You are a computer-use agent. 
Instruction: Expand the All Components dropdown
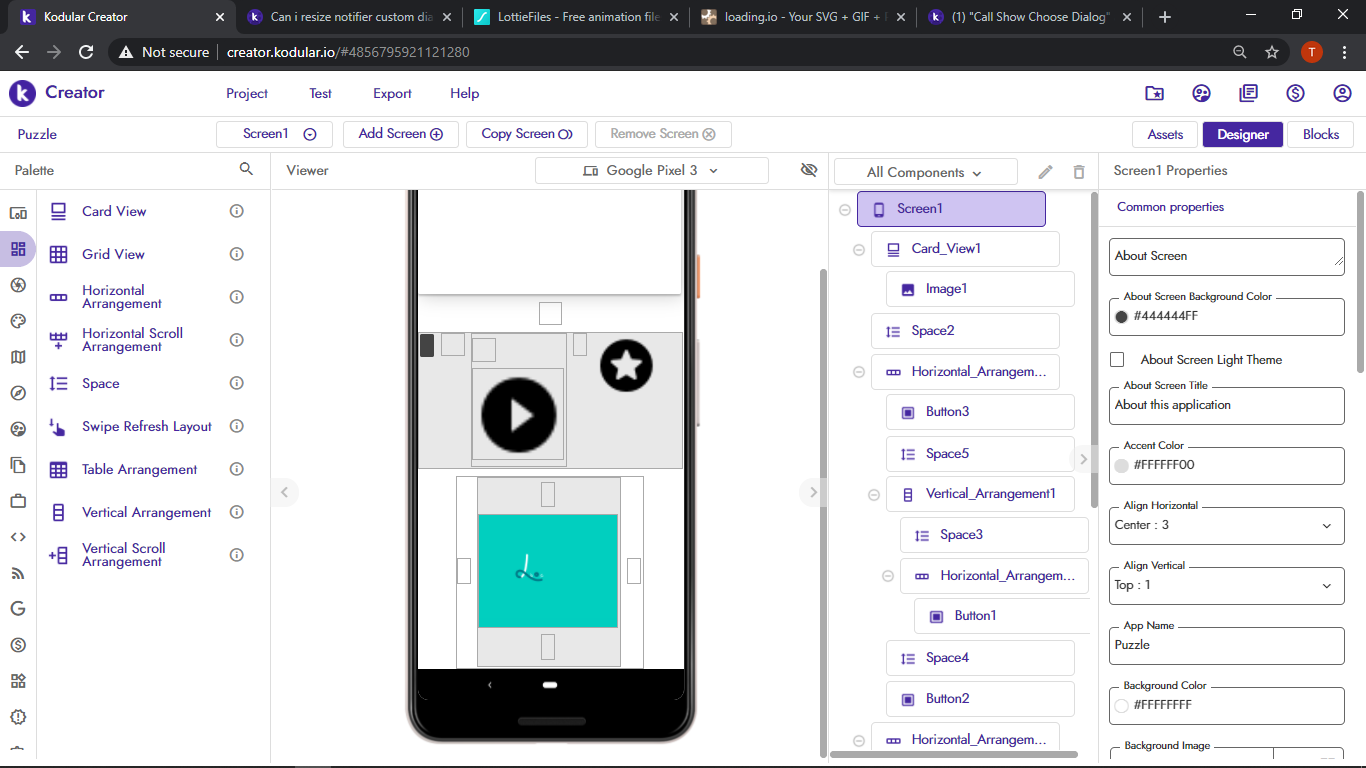pos(925,172)
